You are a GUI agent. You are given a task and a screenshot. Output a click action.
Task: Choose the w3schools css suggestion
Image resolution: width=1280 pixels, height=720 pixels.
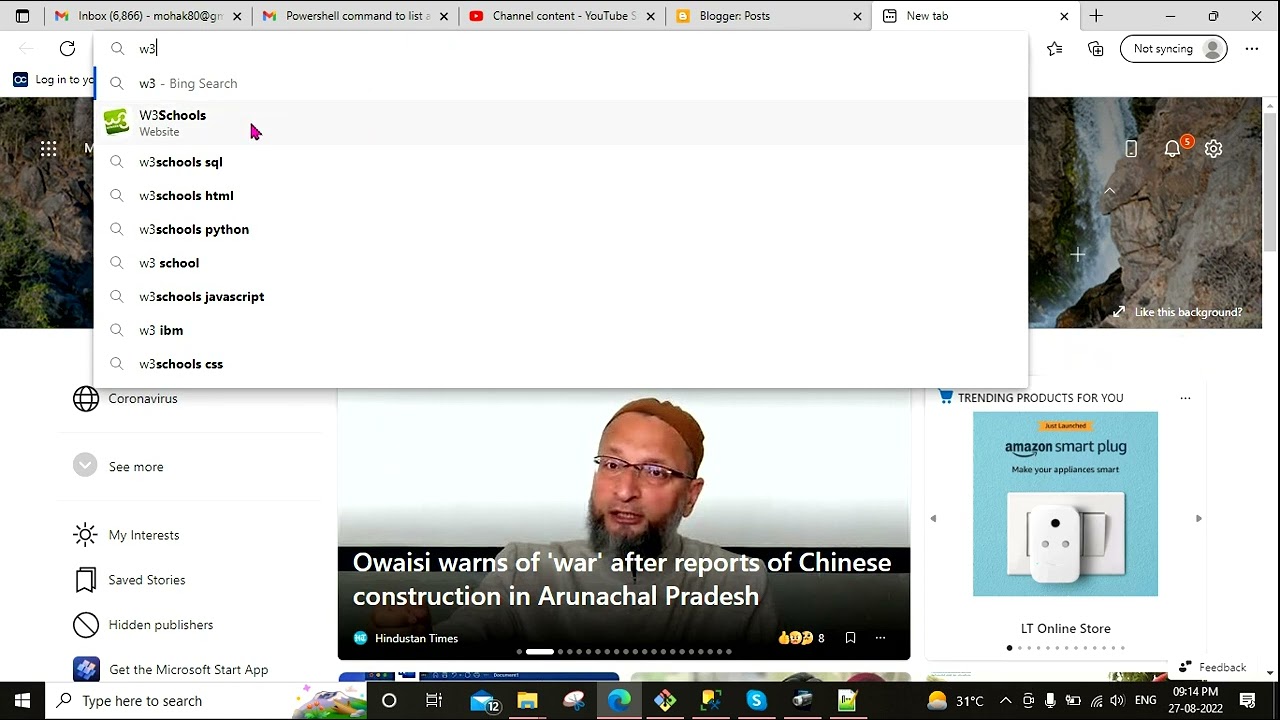click(560, 364)
